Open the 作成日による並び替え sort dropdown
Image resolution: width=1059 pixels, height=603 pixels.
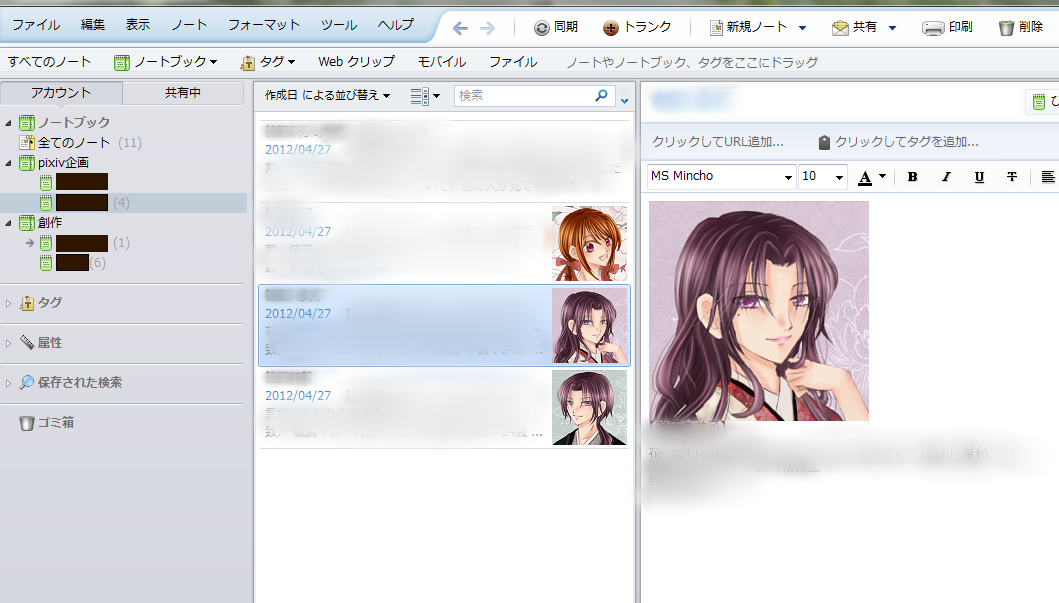(328, 95)
